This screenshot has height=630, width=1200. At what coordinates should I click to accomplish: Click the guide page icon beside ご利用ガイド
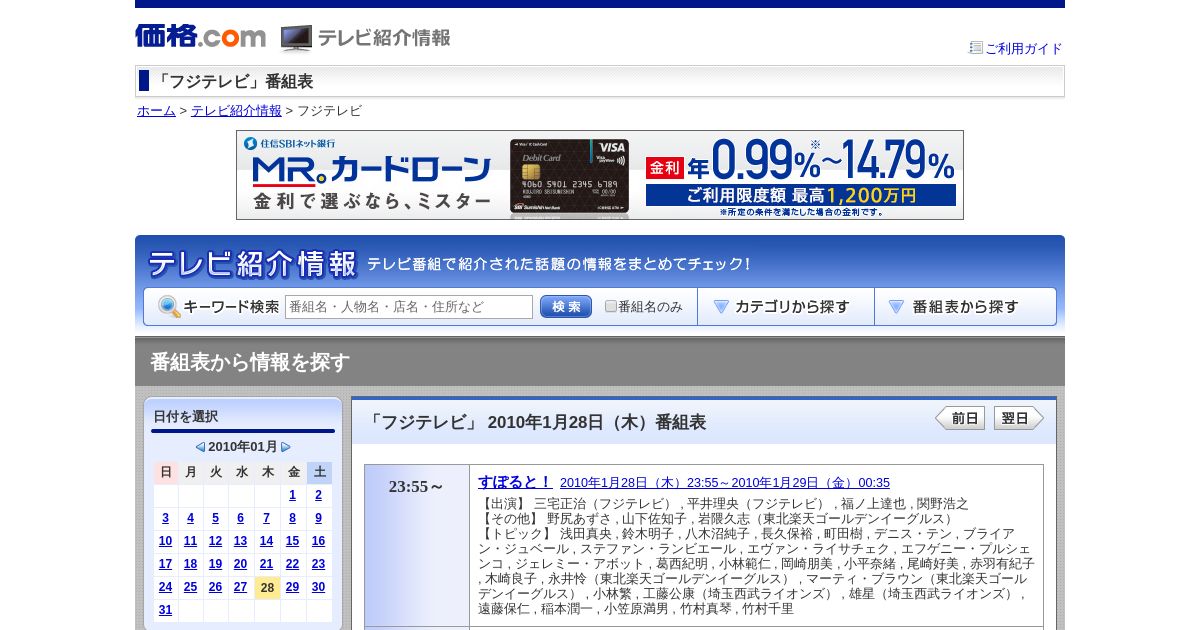tap(976, 47)
